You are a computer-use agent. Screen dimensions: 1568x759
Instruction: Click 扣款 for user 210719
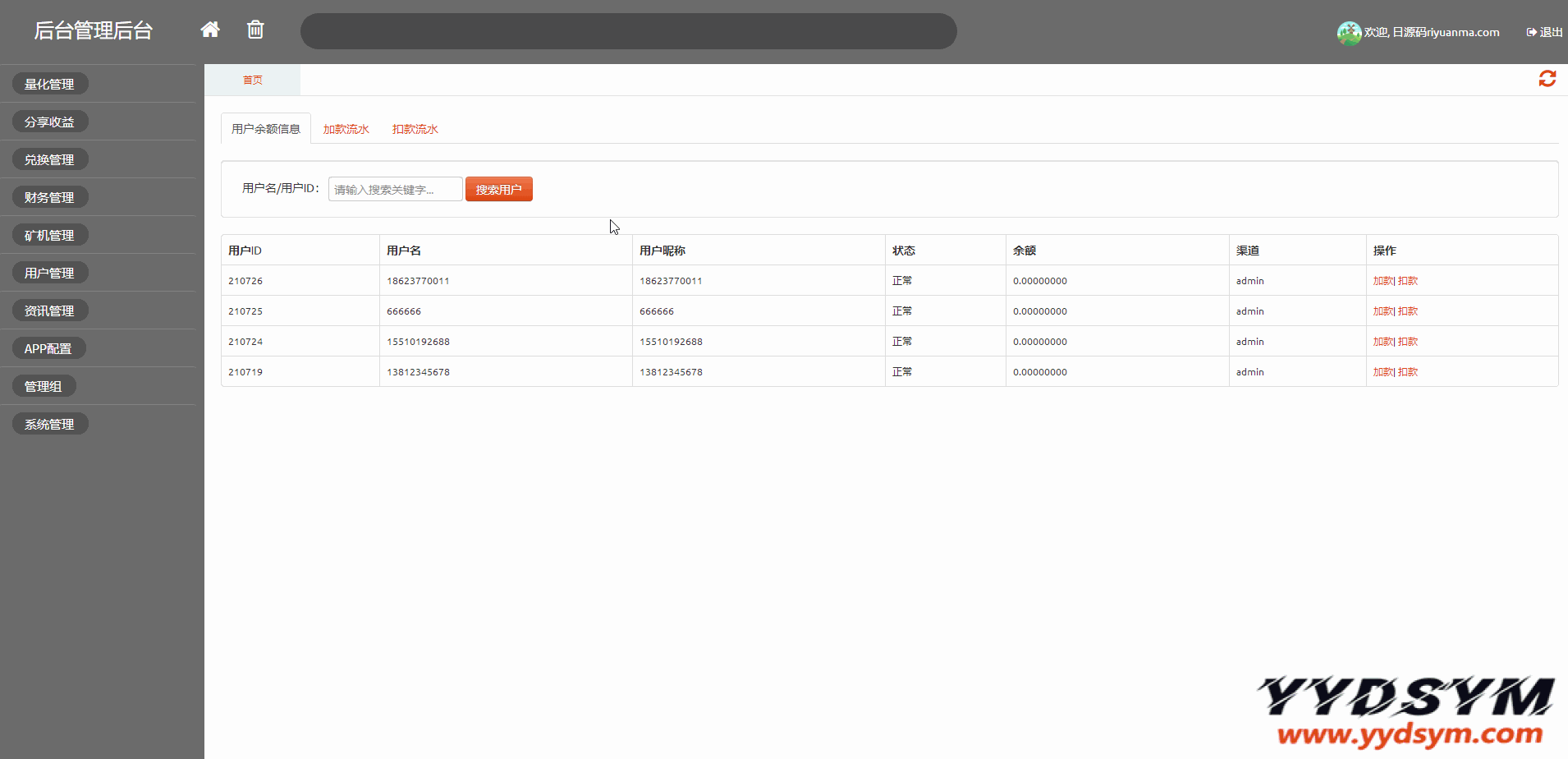coord(1409,372)
